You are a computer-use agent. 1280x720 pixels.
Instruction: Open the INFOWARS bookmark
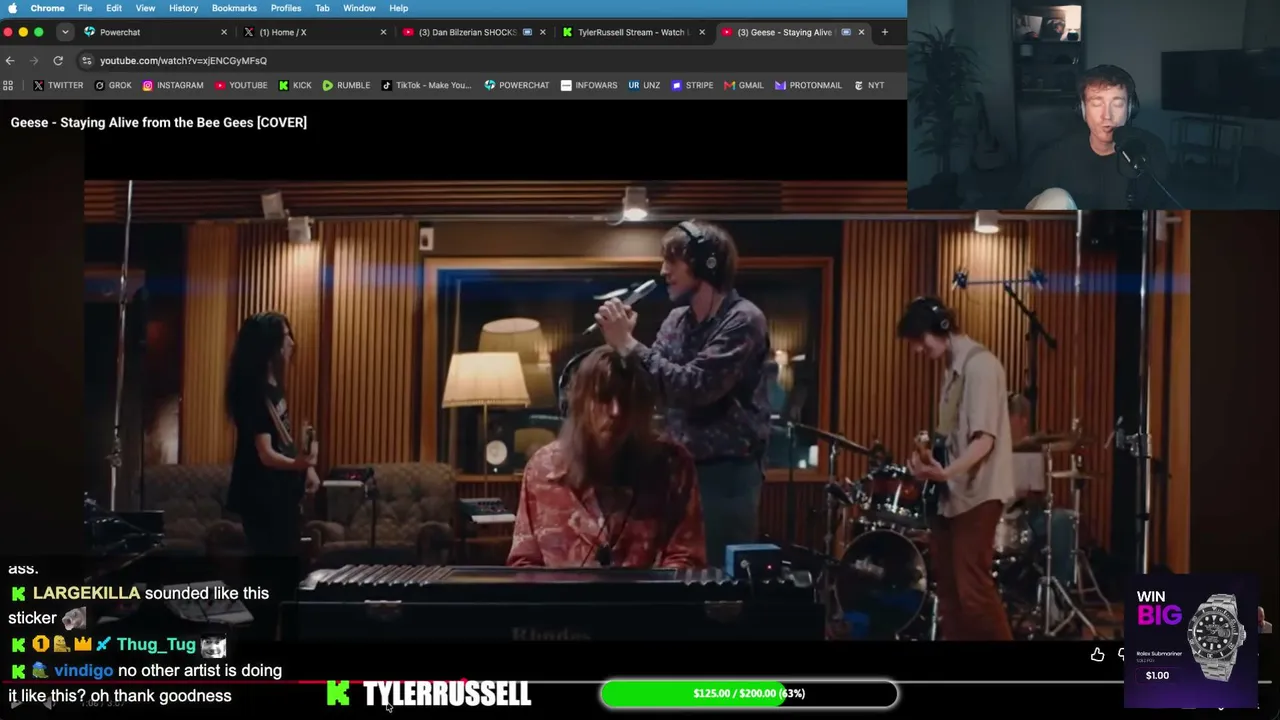click(589, 85)
